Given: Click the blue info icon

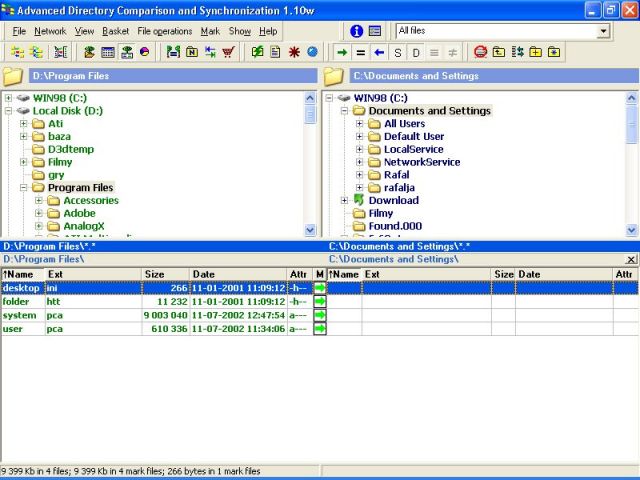Looking at the screenshot, I should click(x=356, y=31).
